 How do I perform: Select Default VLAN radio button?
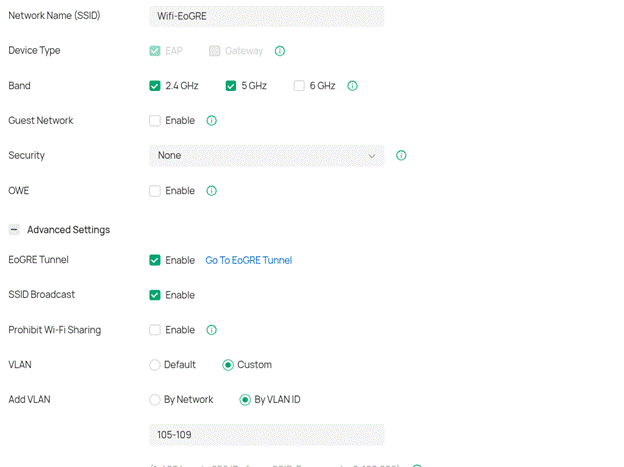[x=155, y=365]
